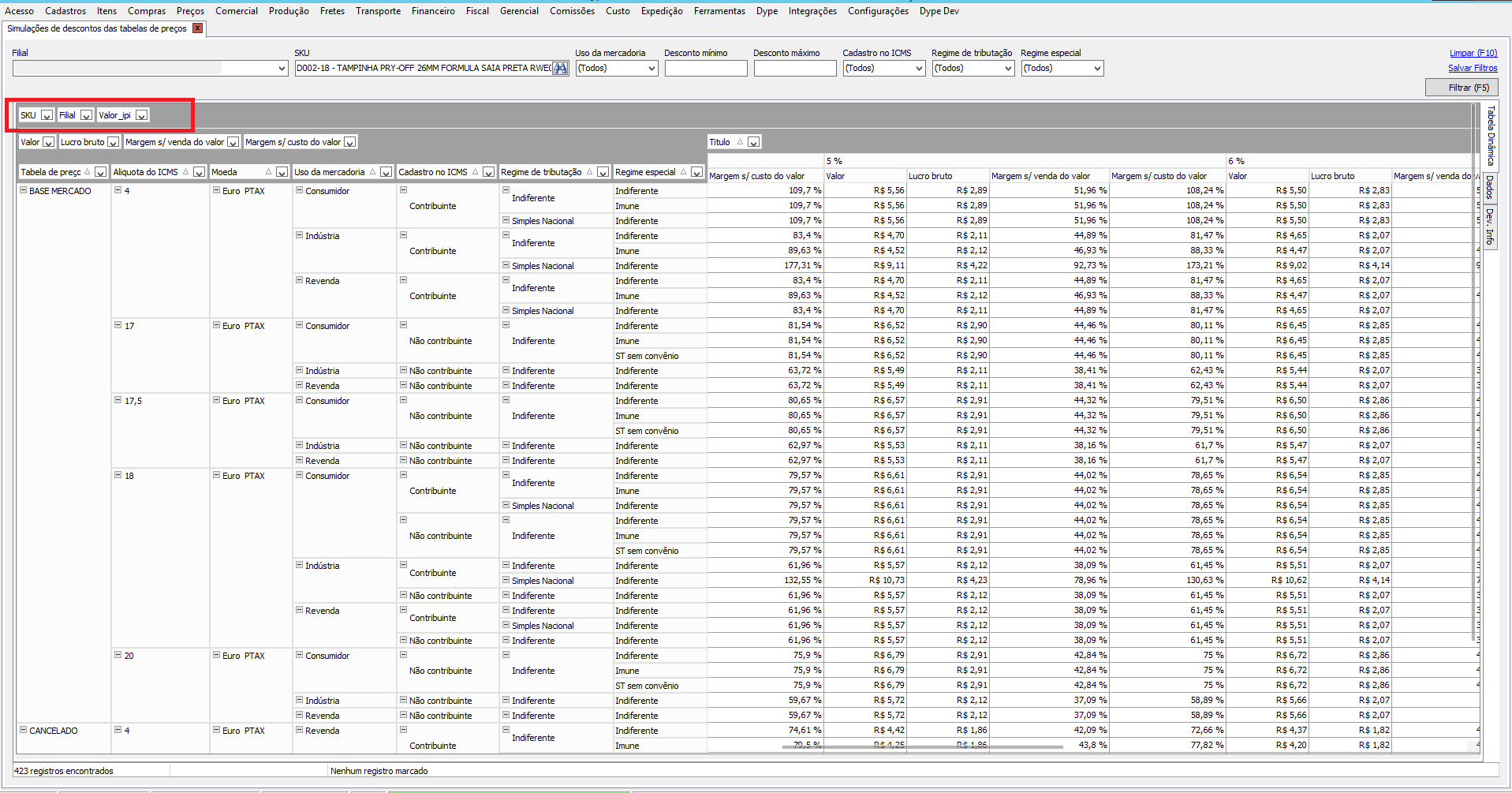Collapse the alíquota 20 group
This screenshot has width=1512, height=793.
[118, 655]
